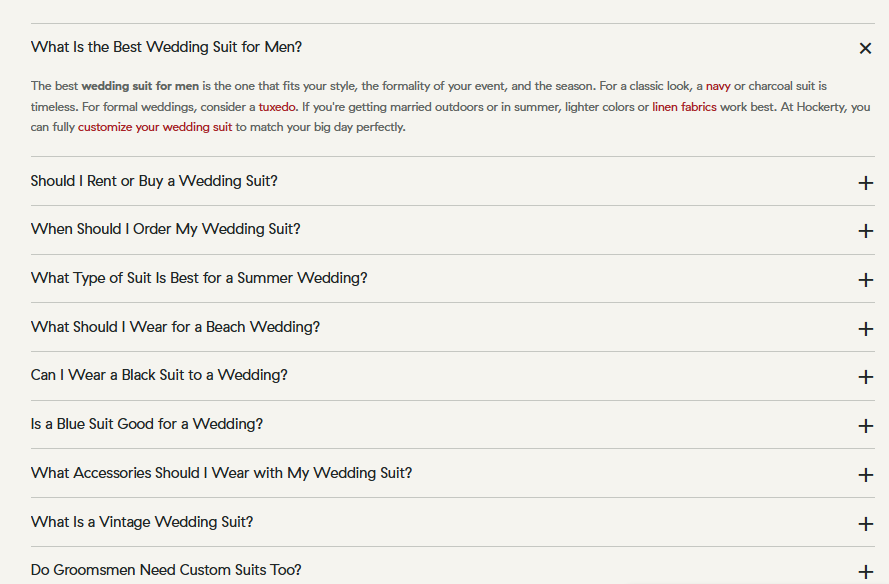Expand 'Is a Blue Suit Good for a Wedding?'
The width and height of the screenshot is (889, 584).
pos(147,424)
